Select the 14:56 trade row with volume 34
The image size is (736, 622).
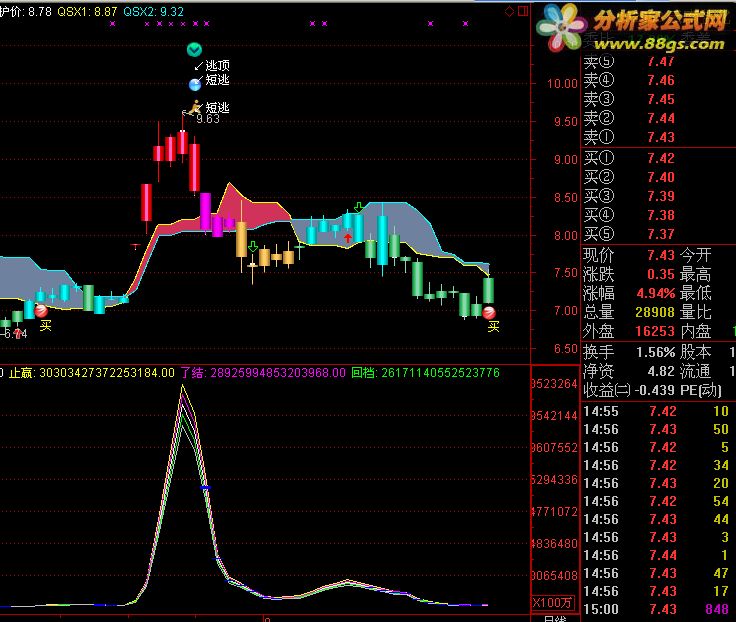[x=657, y=465]
